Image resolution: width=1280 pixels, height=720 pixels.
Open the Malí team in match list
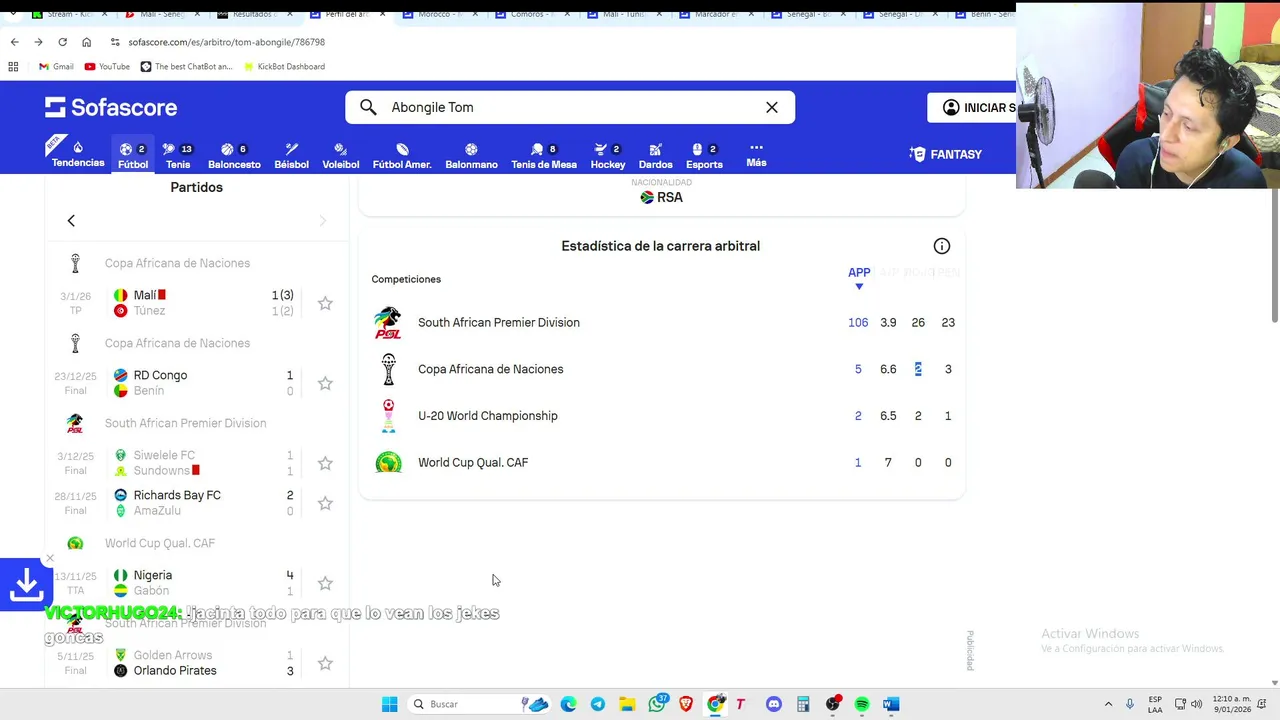point(145,295)
